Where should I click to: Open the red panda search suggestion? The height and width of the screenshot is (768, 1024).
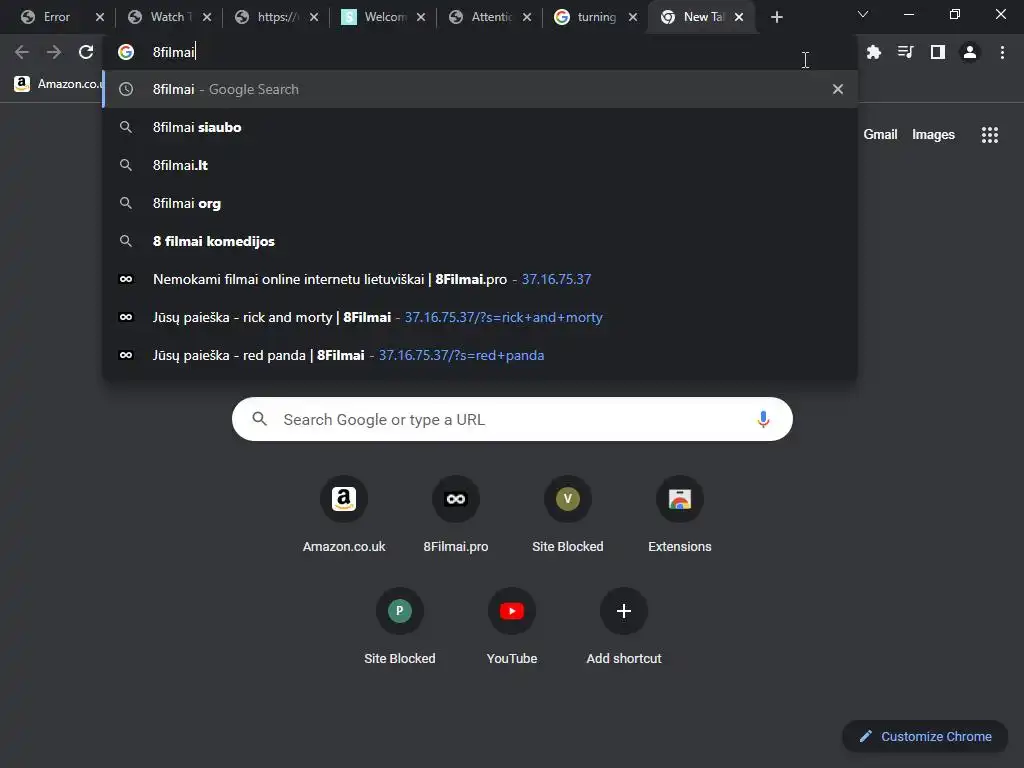click(480, 355)
